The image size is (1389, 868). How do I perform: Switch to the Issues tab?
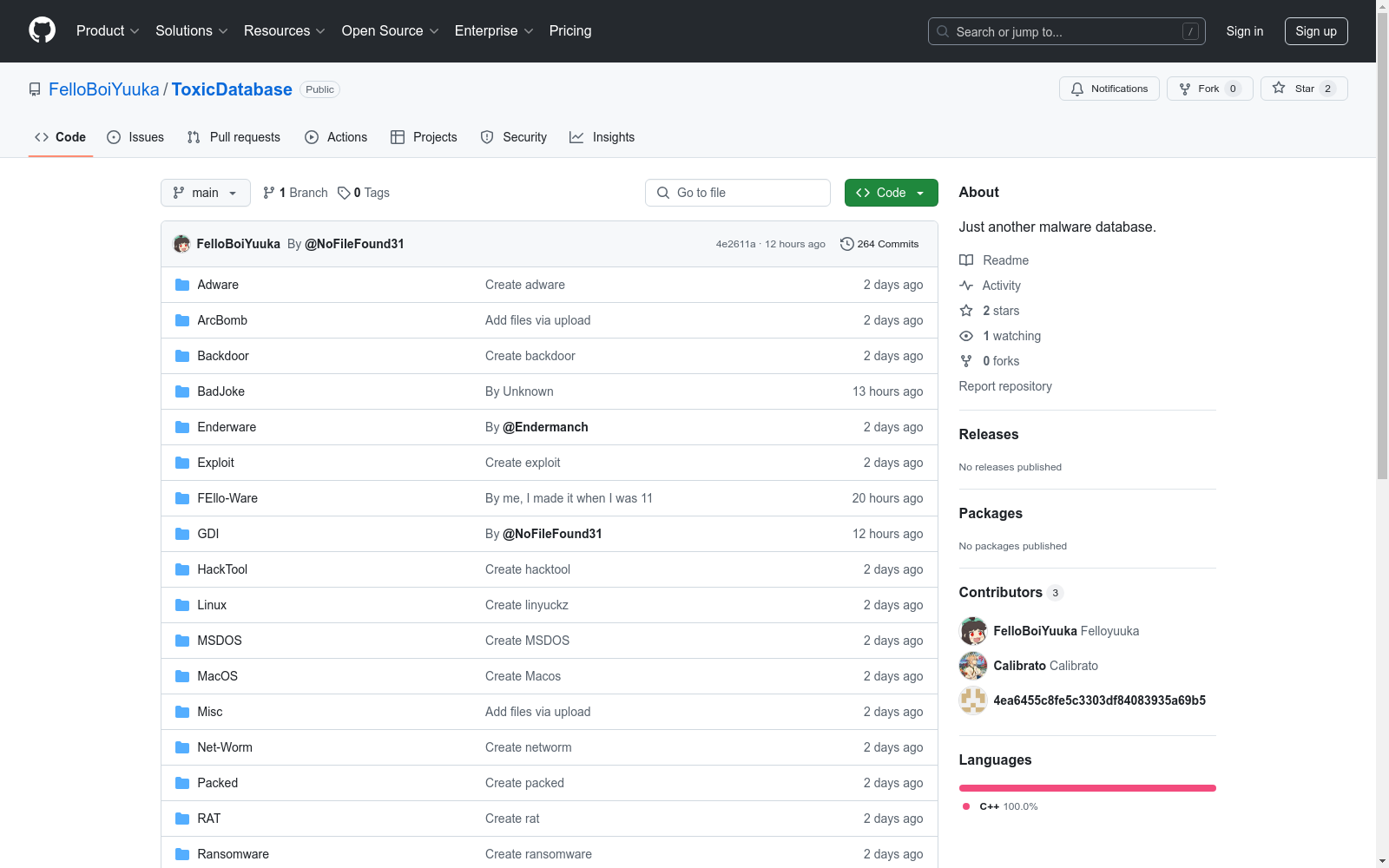tap(135, 137)
